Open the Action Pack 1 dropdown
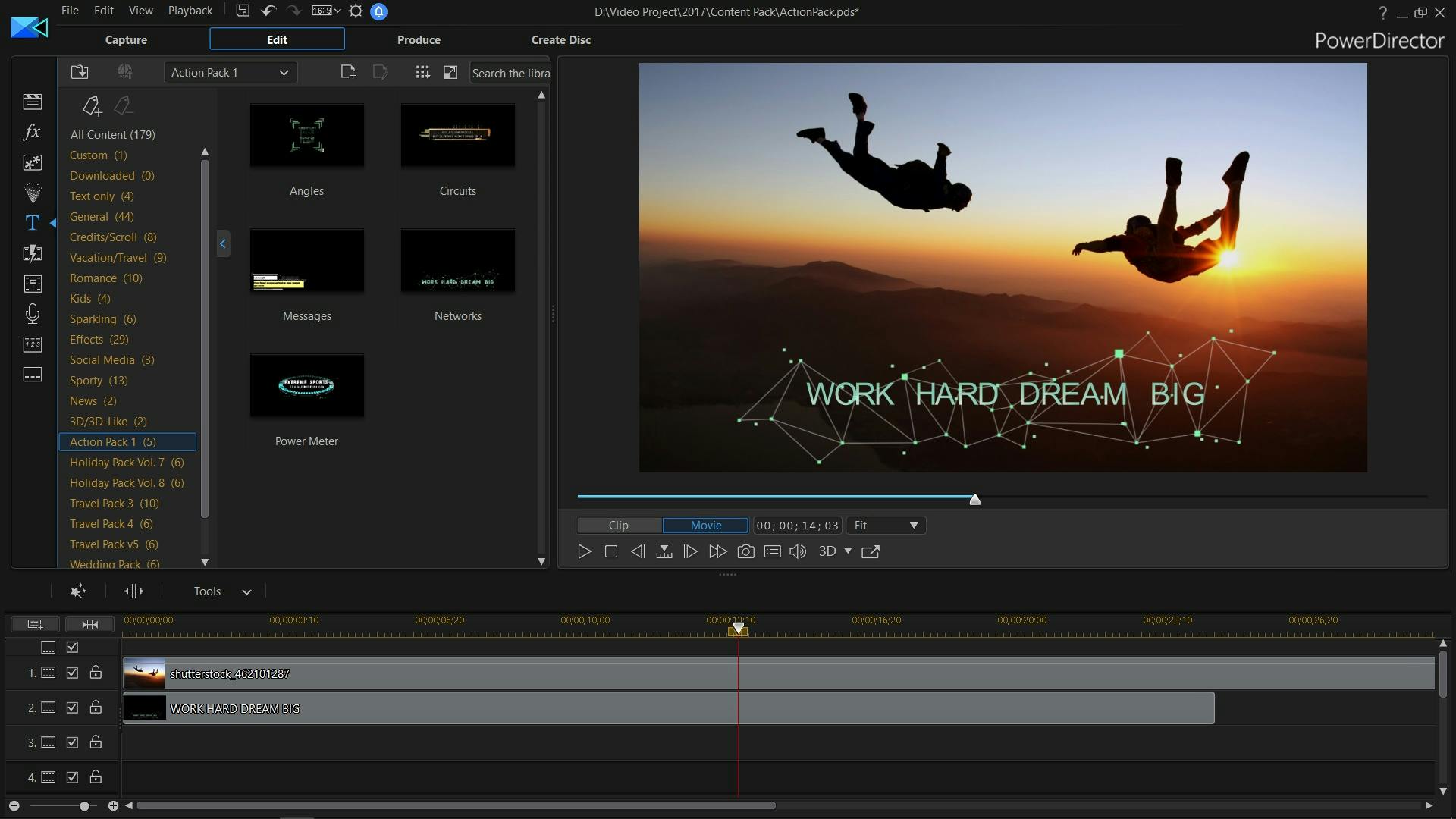Viewport: 1456px width, 819px height. [231, 72]
